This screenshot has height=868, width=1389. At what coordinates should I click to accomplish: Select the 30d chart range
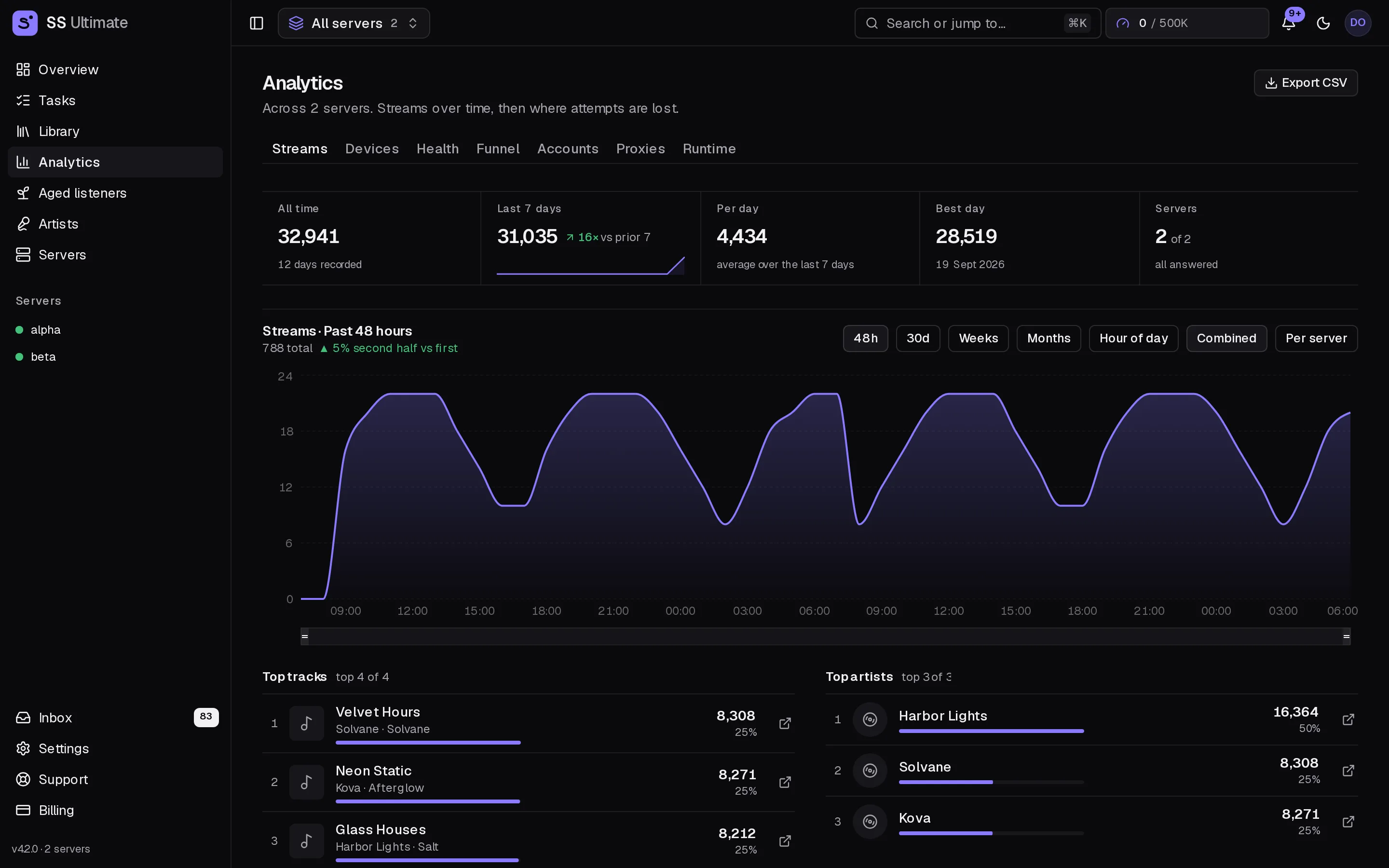tap(917, 338)
